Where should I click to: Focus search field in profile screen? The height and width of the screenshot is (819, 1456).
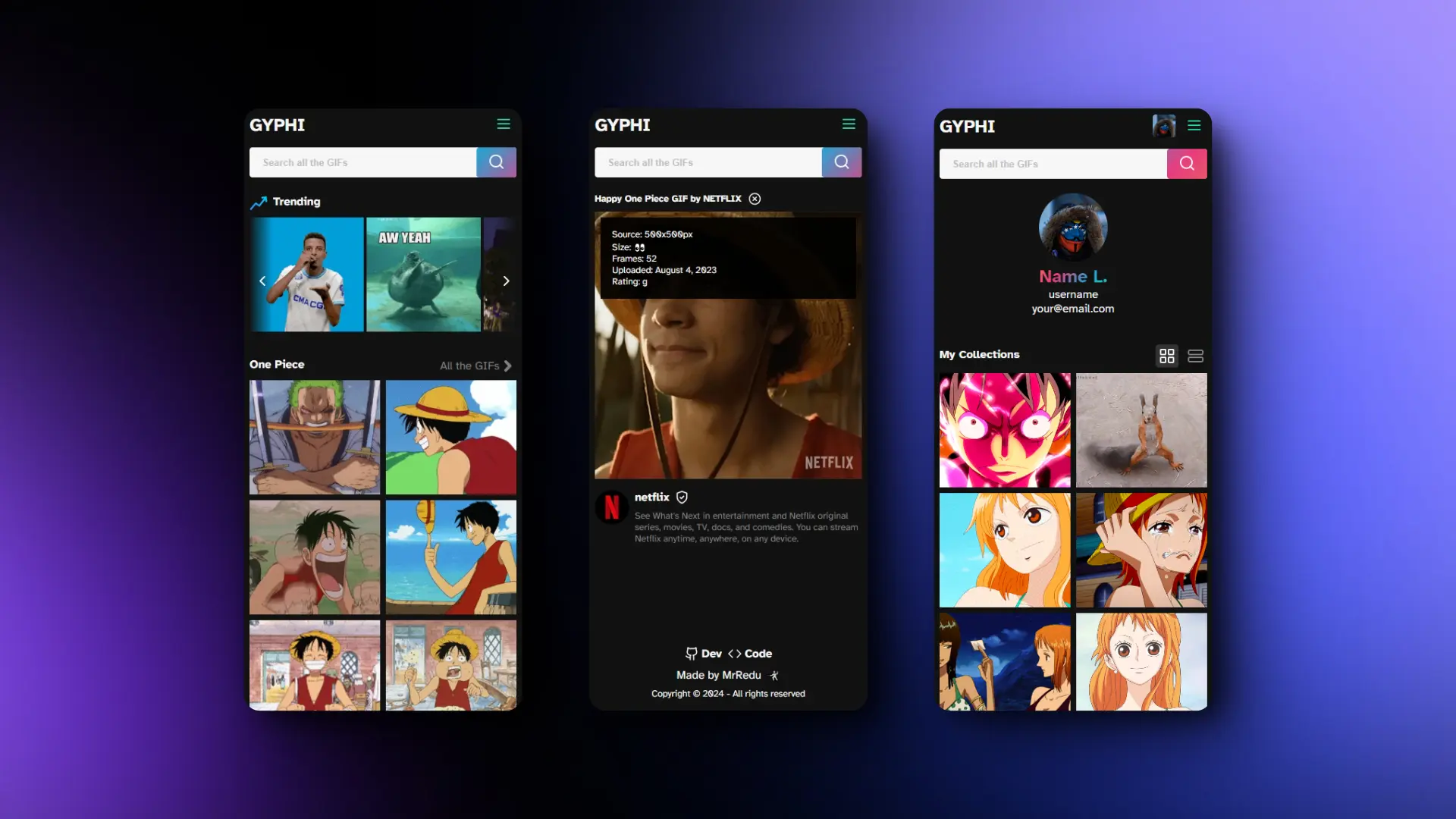[x=1053, y=164]
